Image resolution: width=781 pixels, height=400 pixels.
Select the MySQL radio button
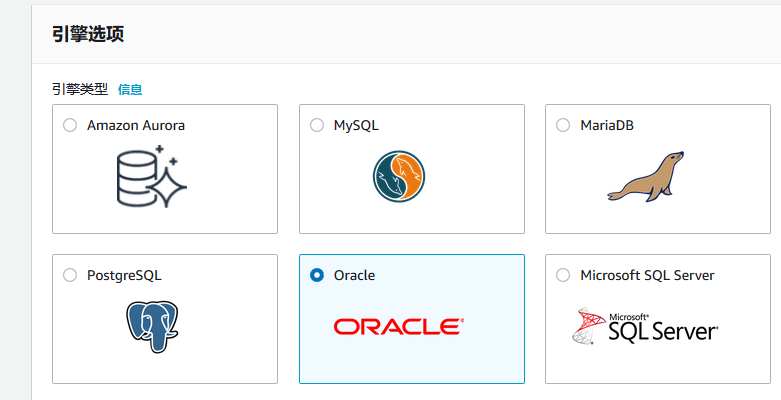[317, 125]
